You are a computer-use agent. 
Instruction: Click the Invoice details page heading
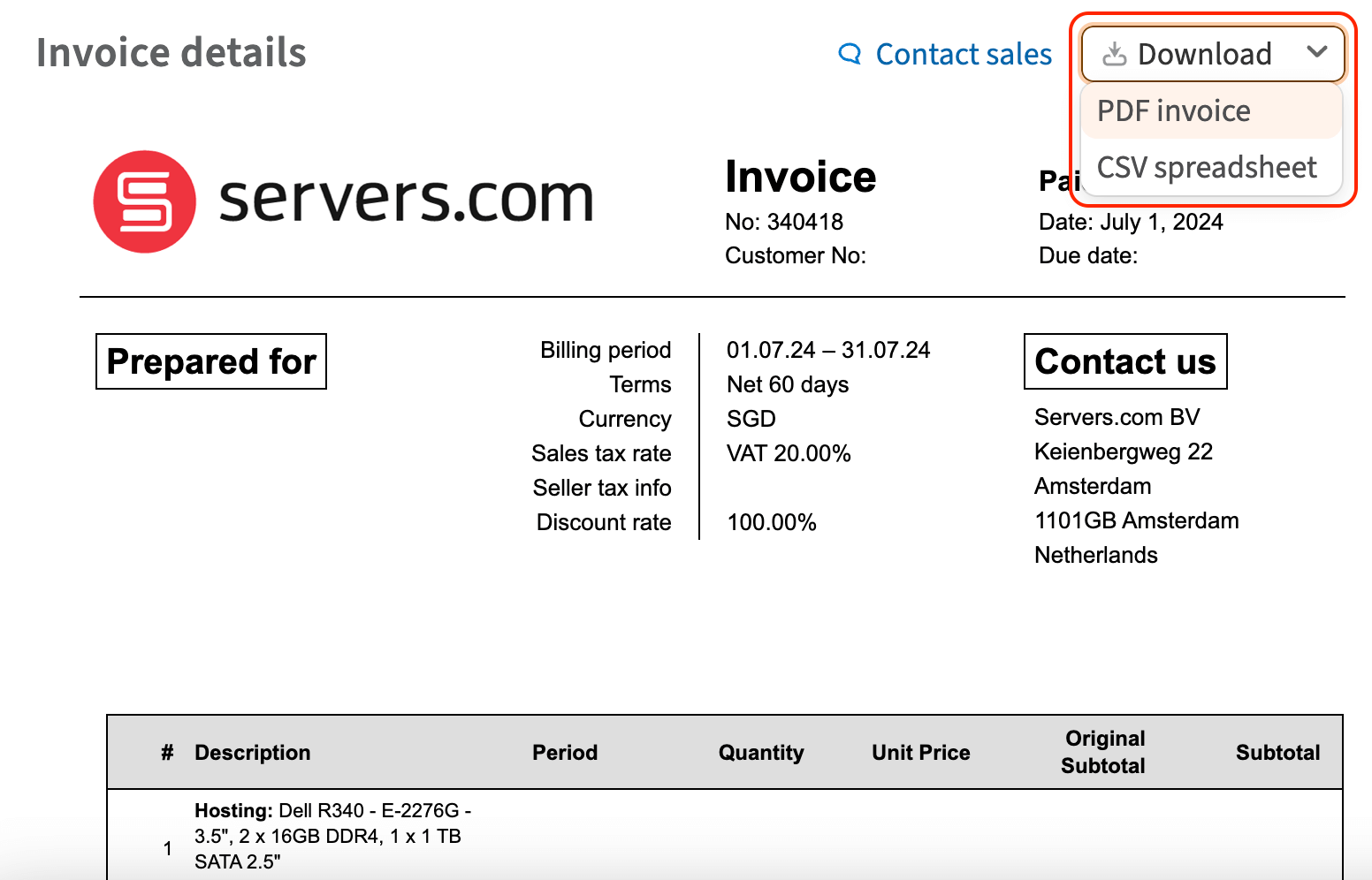[x=171, y=53]
